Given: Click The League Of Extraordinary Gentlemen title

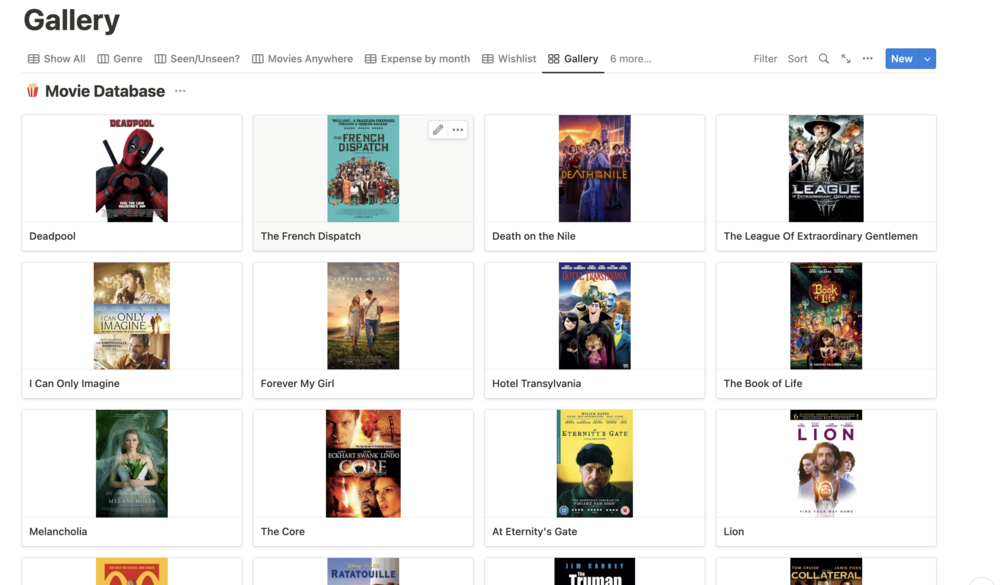Looking at the screenshot, I should click(x=820, y=236).
